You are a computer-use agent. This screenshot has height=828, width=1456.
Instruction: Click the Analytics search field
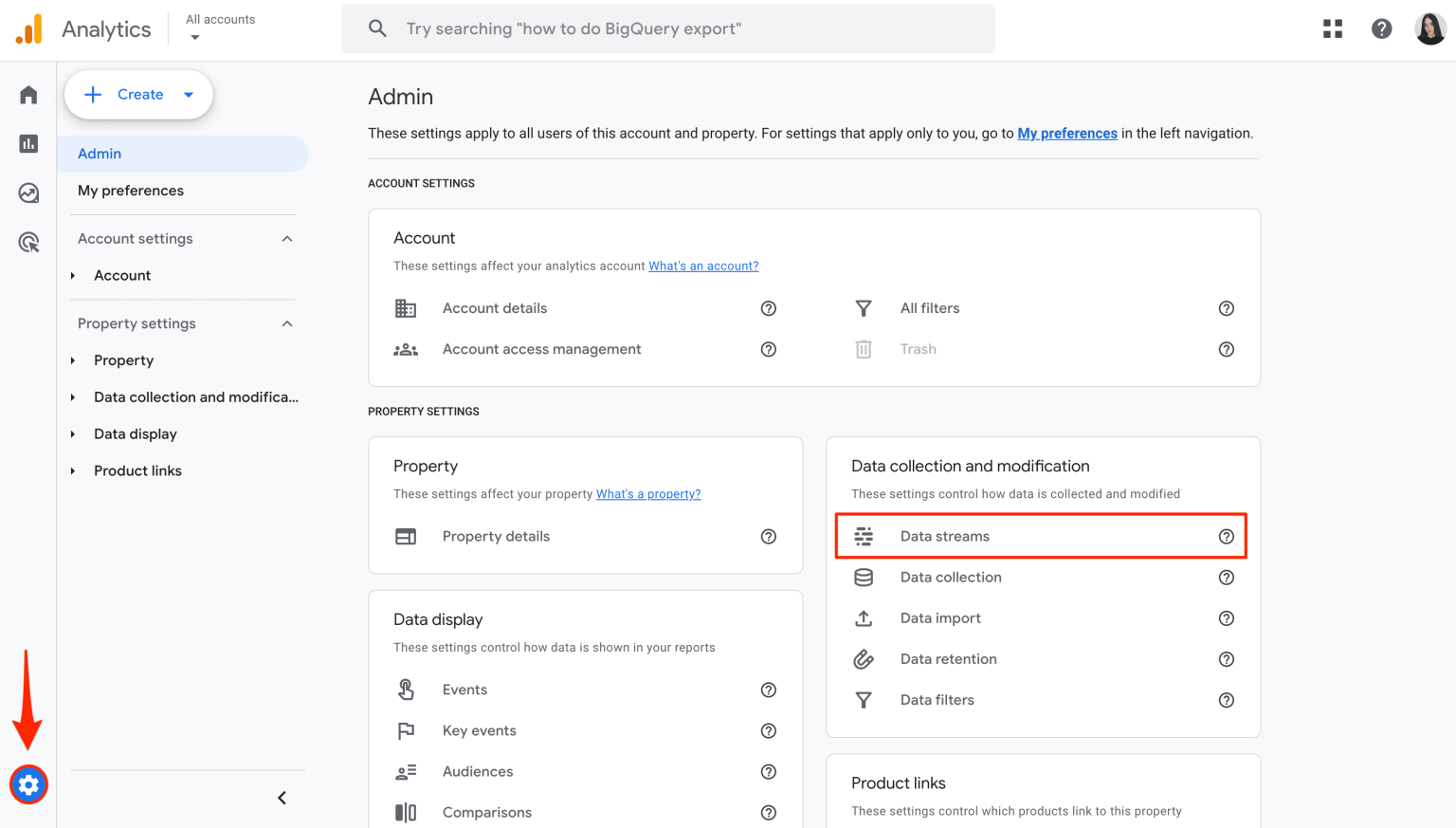tap(668, 28)
